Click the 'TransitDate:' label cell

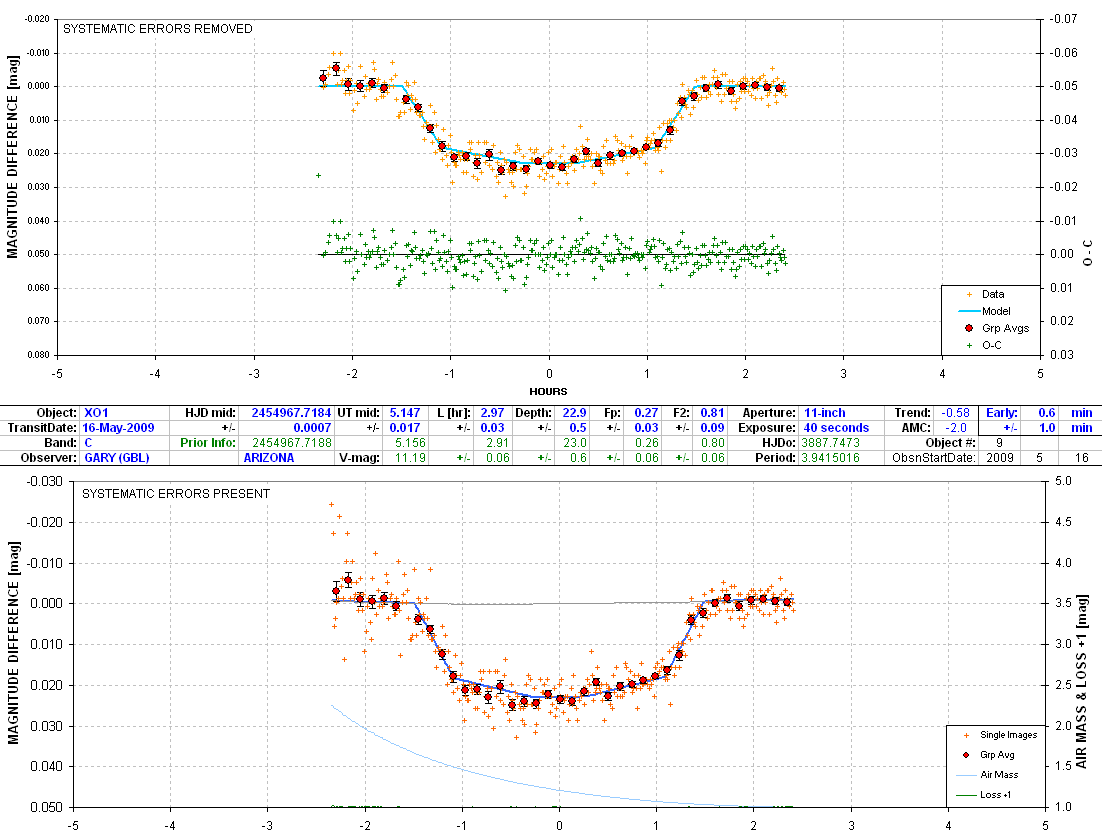(42, 428)
